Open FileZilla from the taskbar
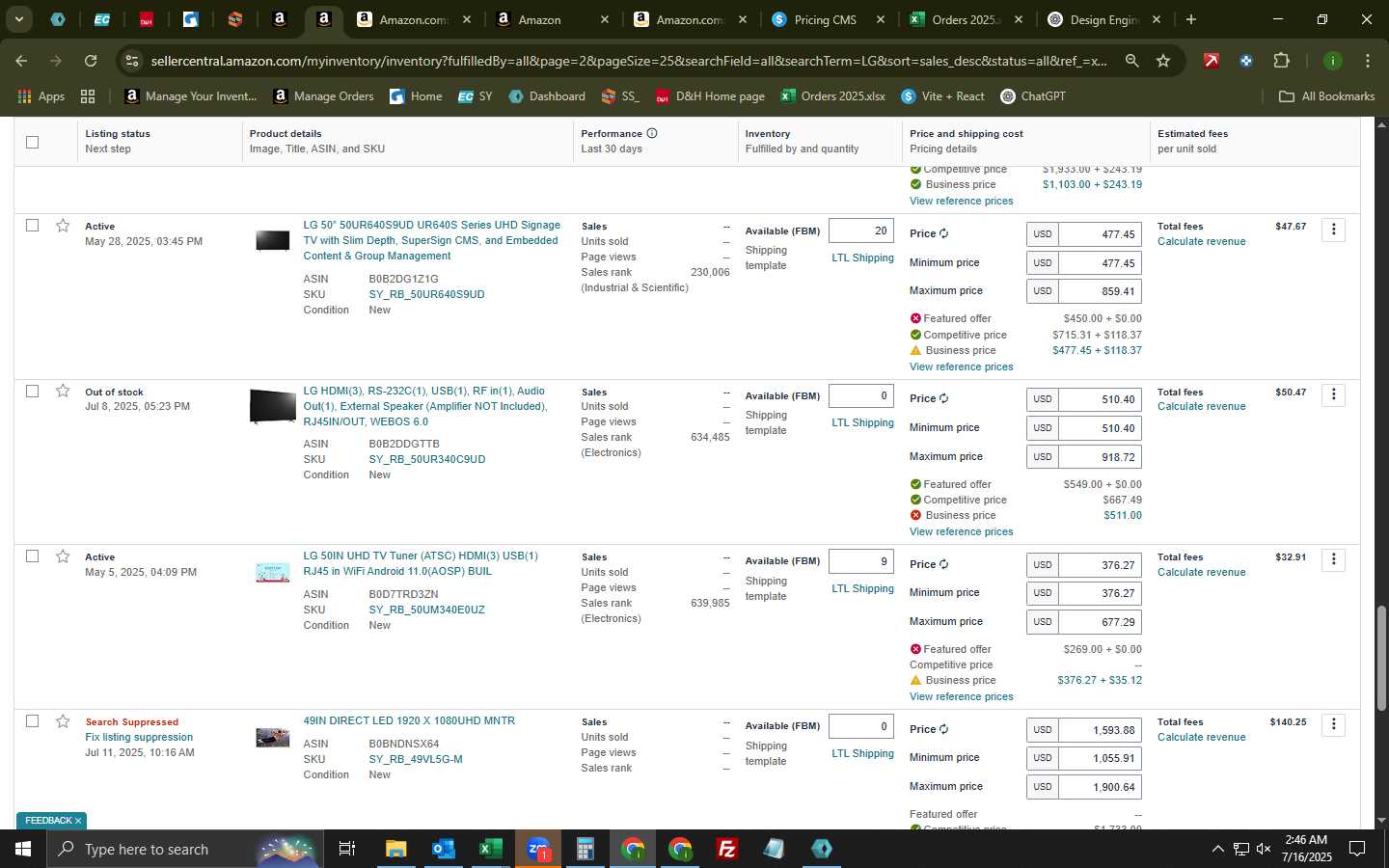Screen dimensions: 1389x868 727,849
